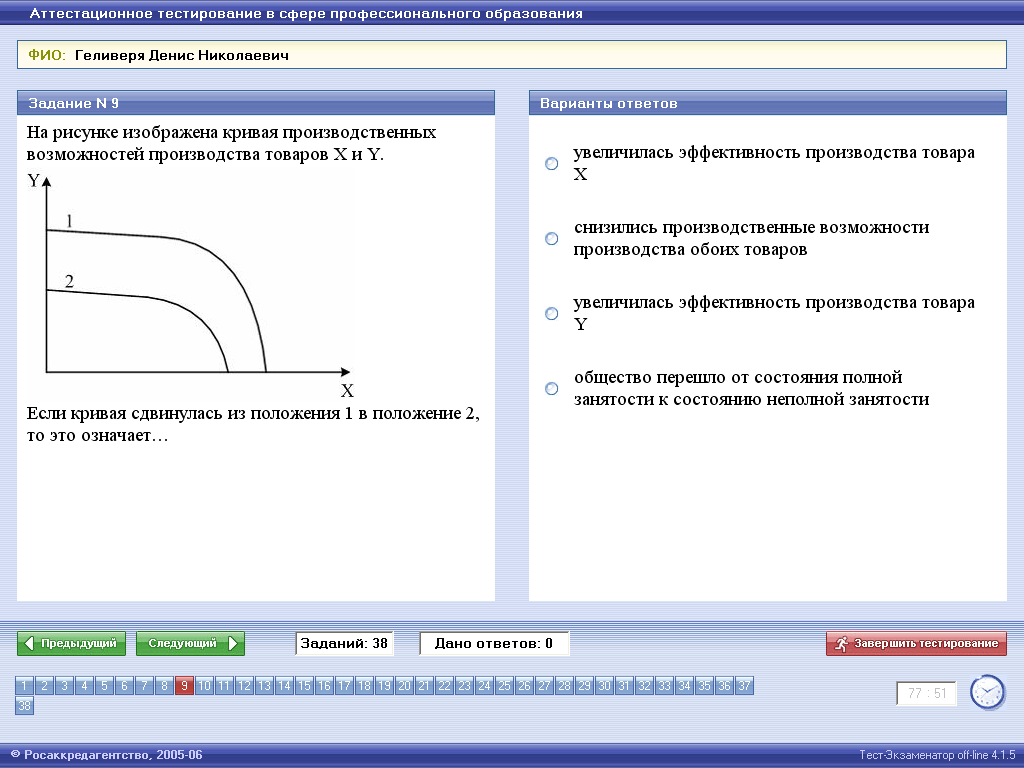Jump to question 12
The height and width of the screenshot is (768, 1024).
244,686
